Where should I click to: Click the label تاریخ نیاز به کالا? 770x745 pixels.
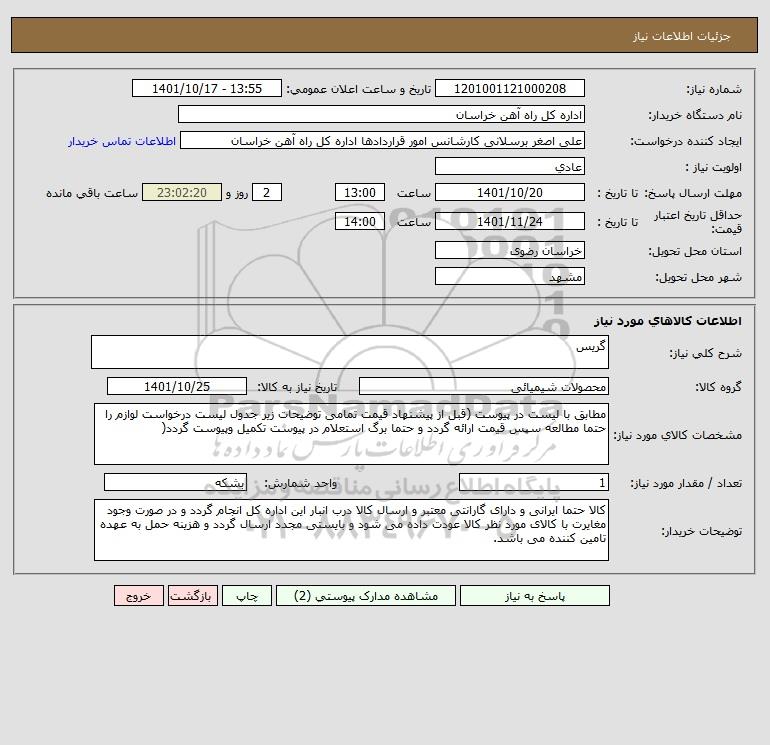(x=297, y=387)
